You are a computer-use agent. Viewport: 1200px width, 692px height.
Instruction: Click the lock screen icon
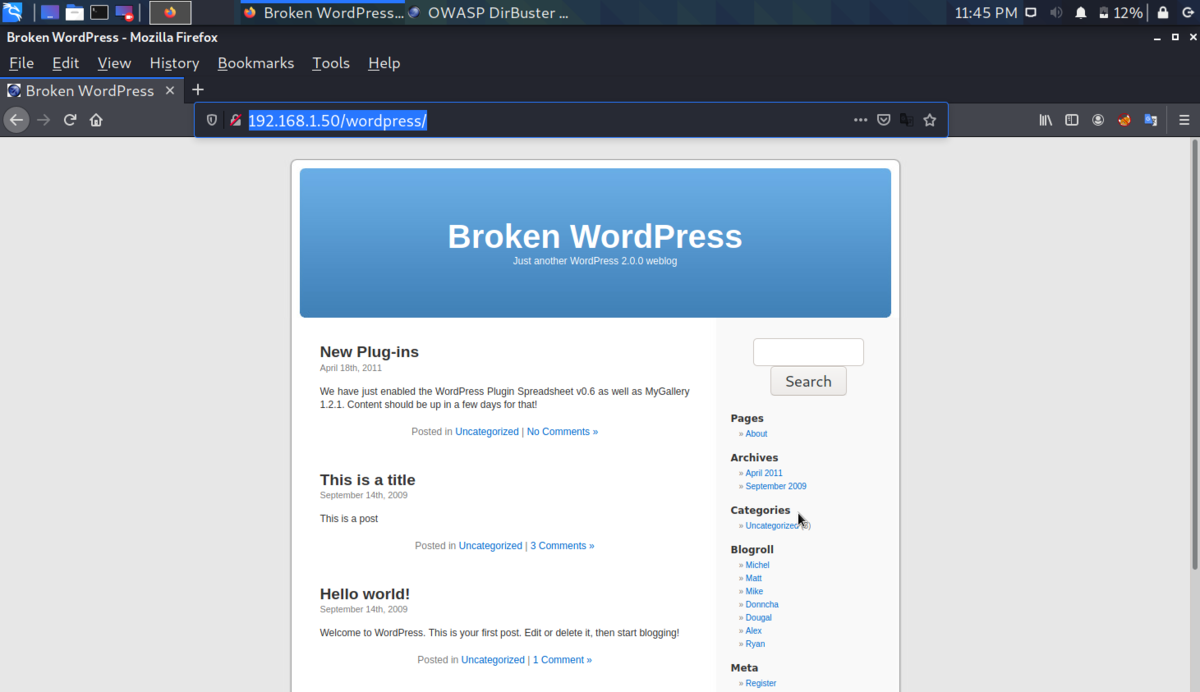click(1163, 13)
